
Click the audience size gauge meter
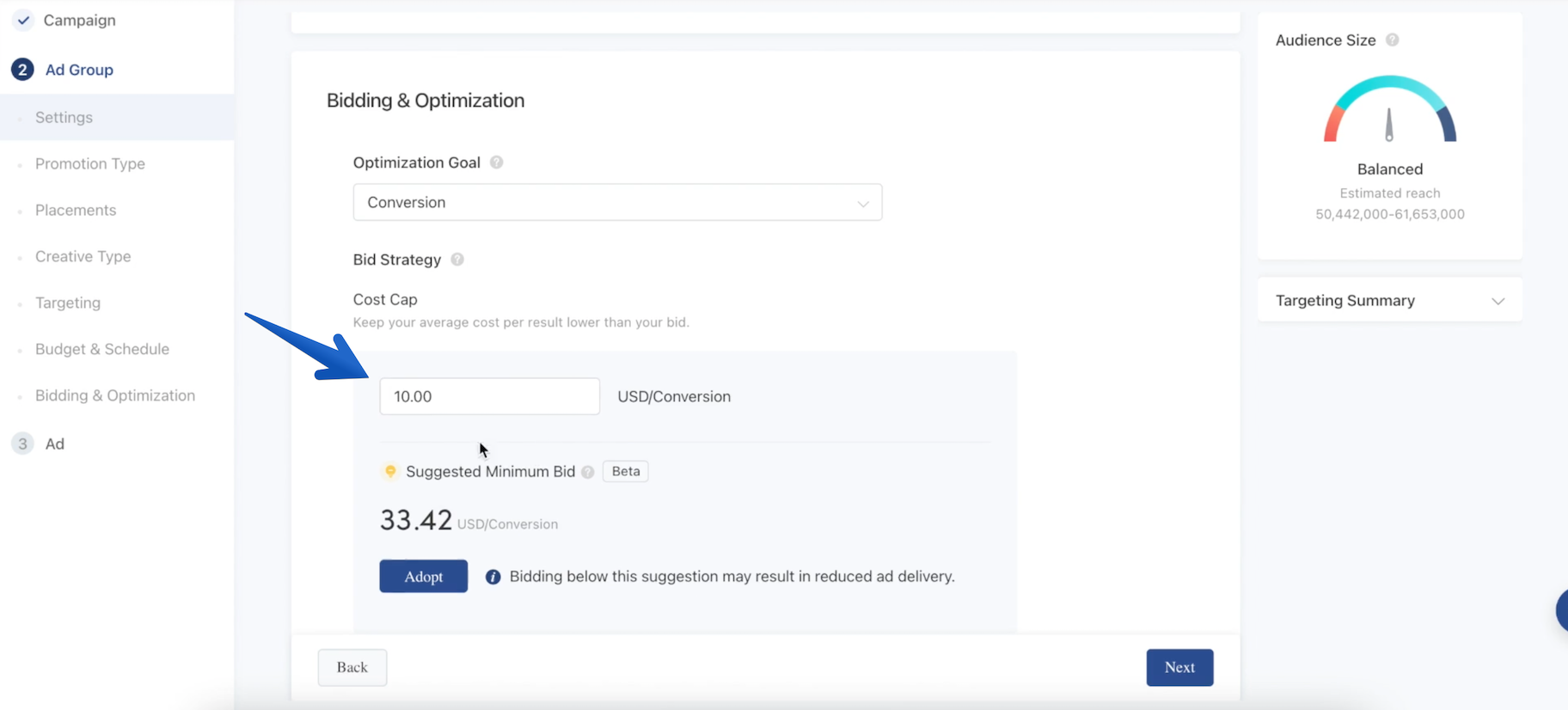(x=1389, y=111)
